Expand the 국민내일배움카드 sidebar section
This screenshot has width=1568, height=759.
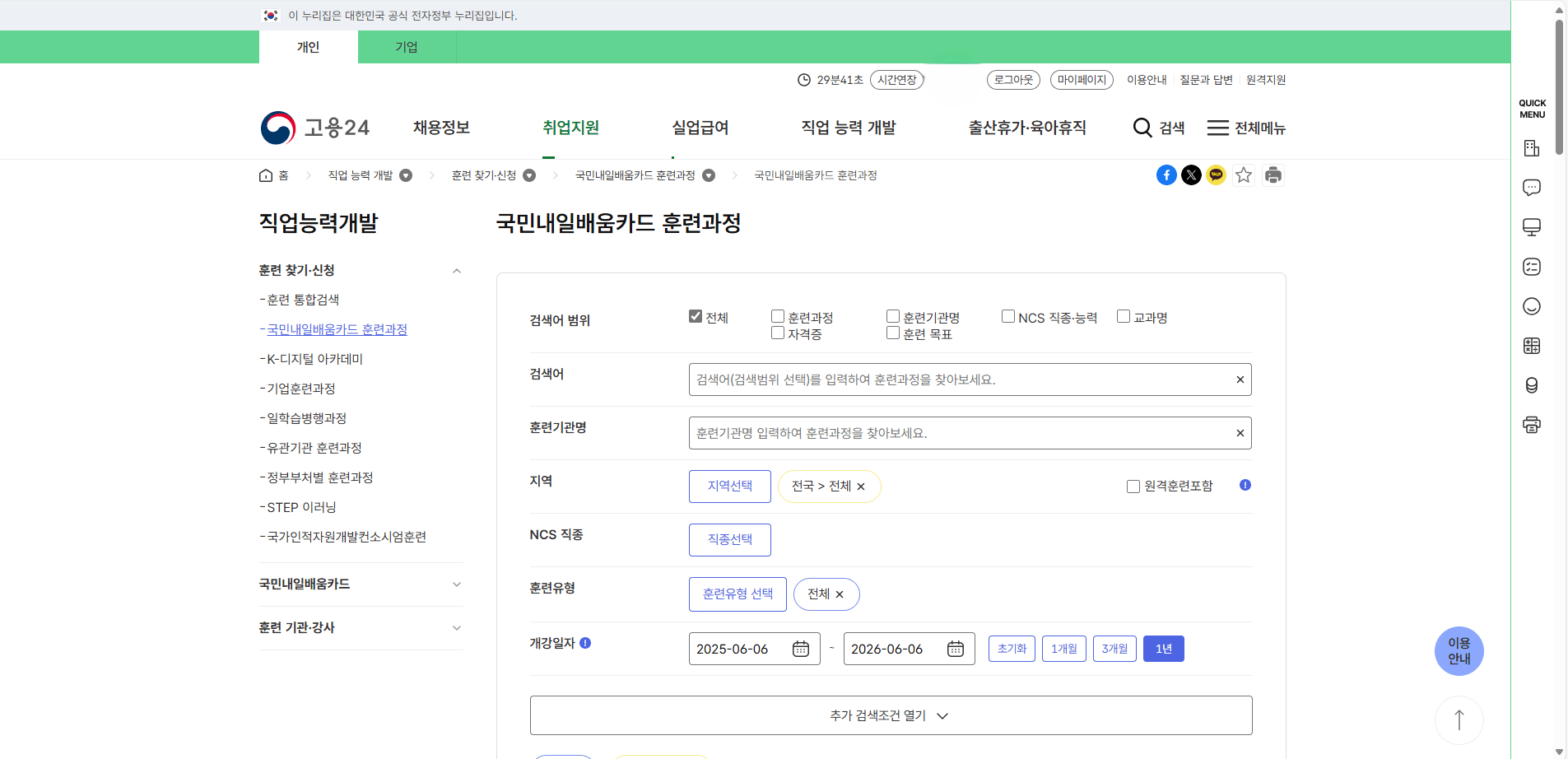[456, 584]
